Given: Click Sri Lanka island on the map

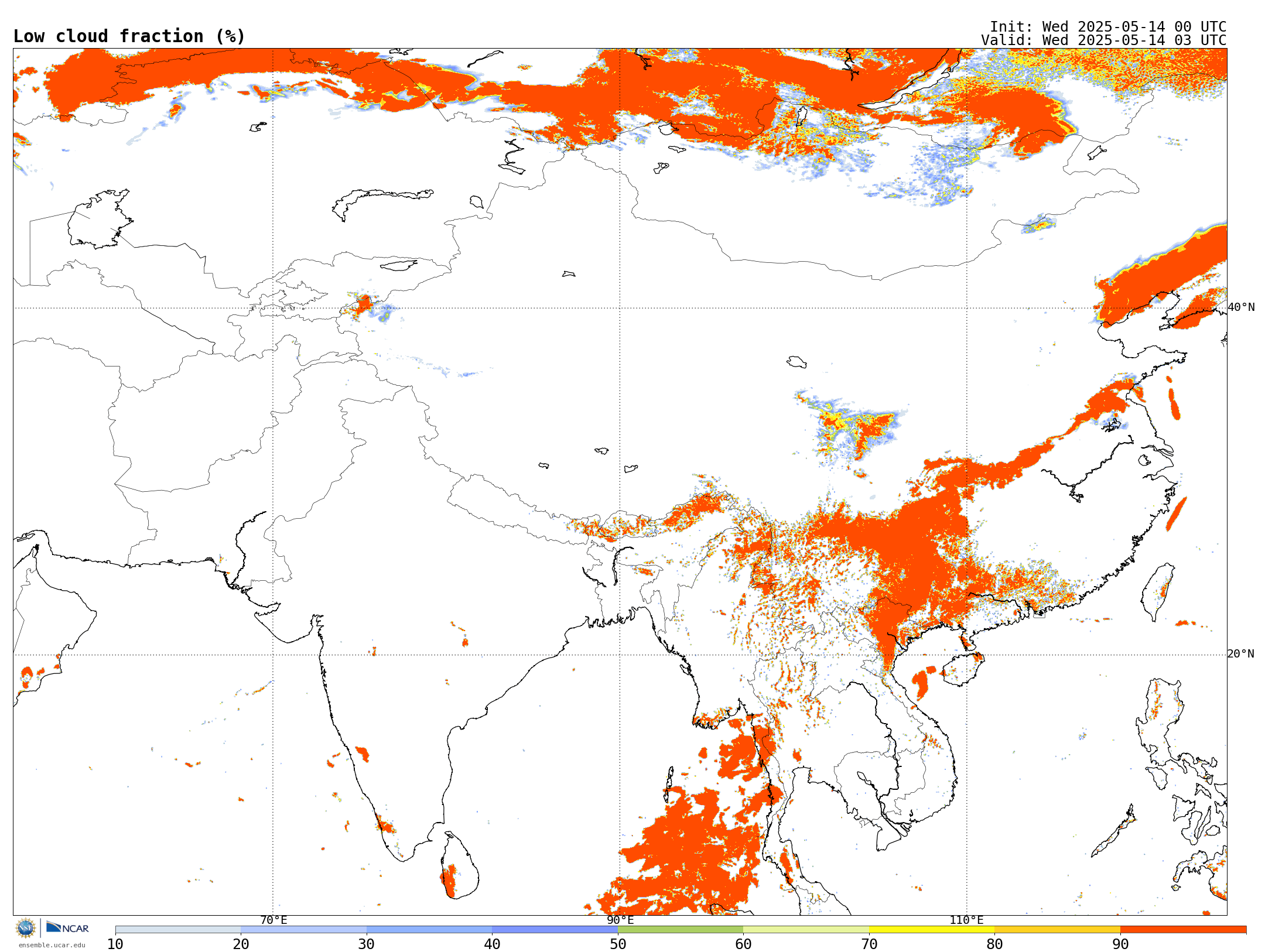Looking at the screenshot, I should [459, 867].
